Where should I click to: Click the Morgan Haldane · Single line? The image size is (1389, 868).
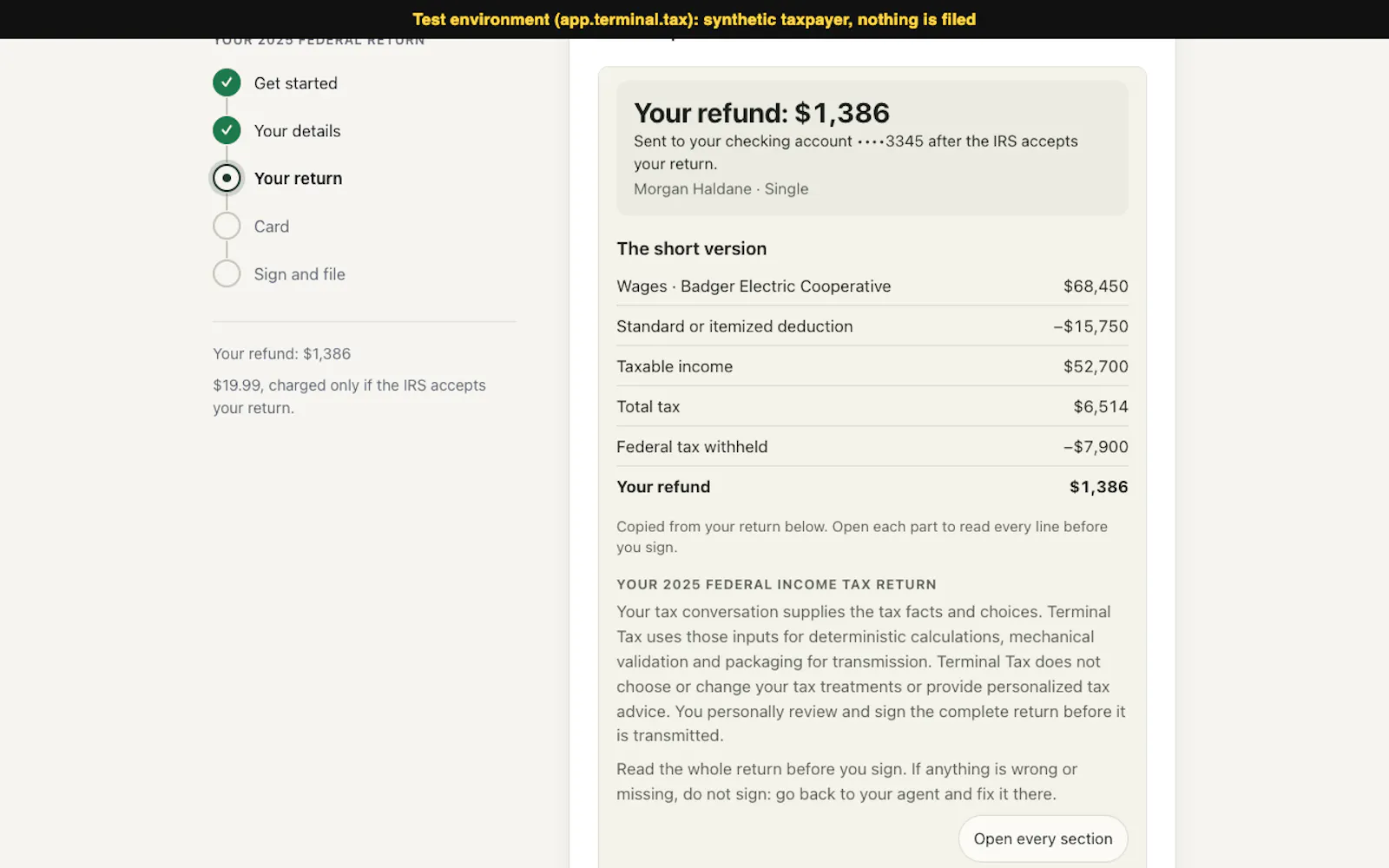pyautogui.click(x=721, y=189)
